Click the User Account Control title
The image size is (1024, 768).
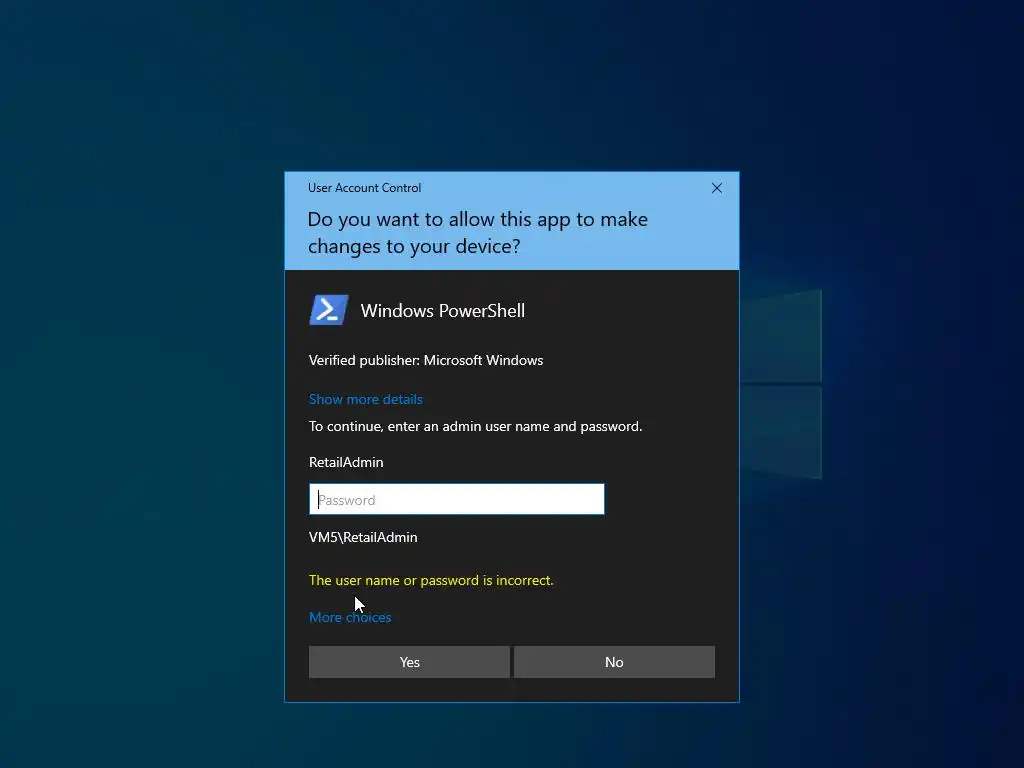[x=364, y=188]
